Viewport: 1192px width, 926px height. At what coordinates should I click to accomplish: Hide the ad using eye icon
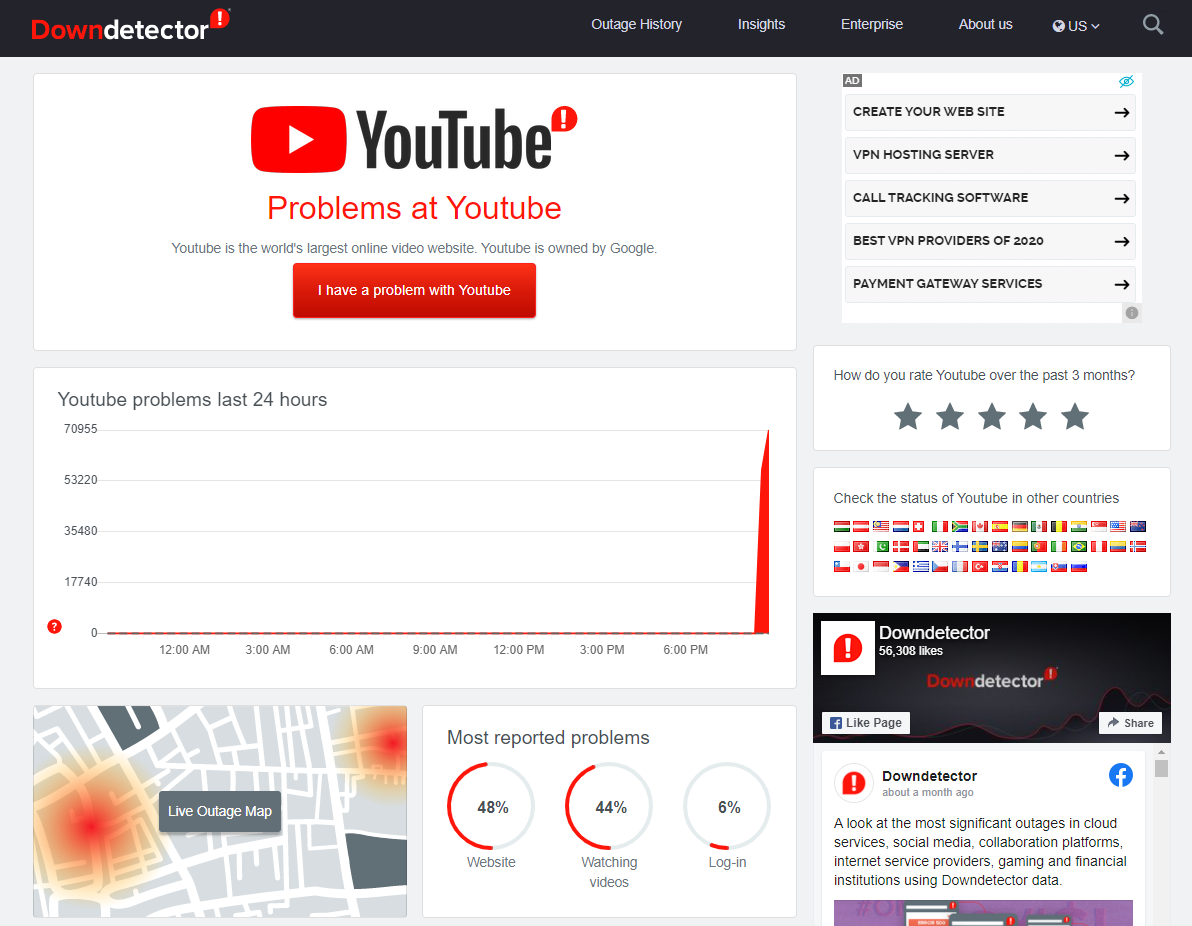pos(1126,81)
